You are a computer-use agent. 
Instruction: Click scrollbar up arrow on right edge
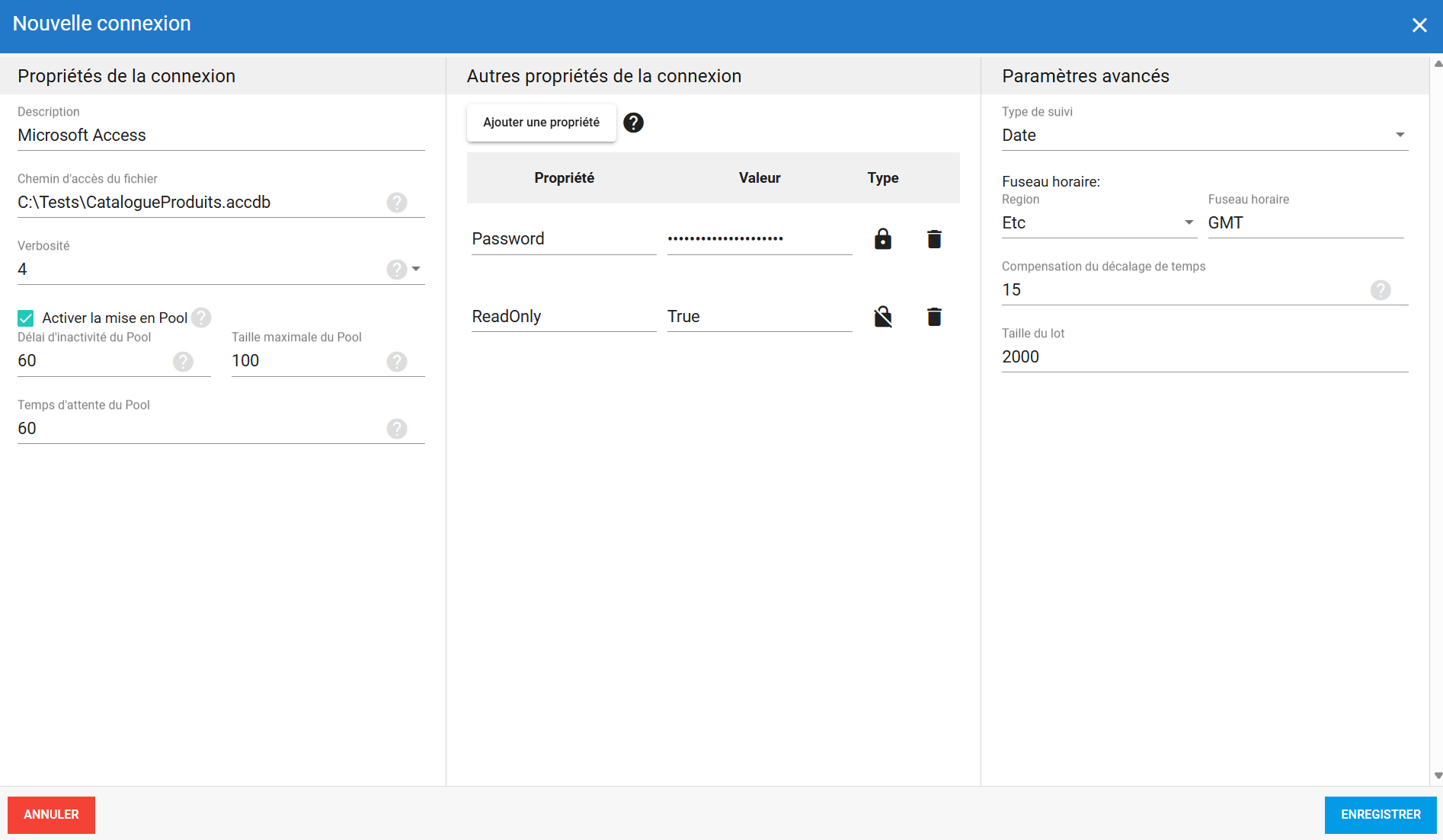coord(1438,64)
